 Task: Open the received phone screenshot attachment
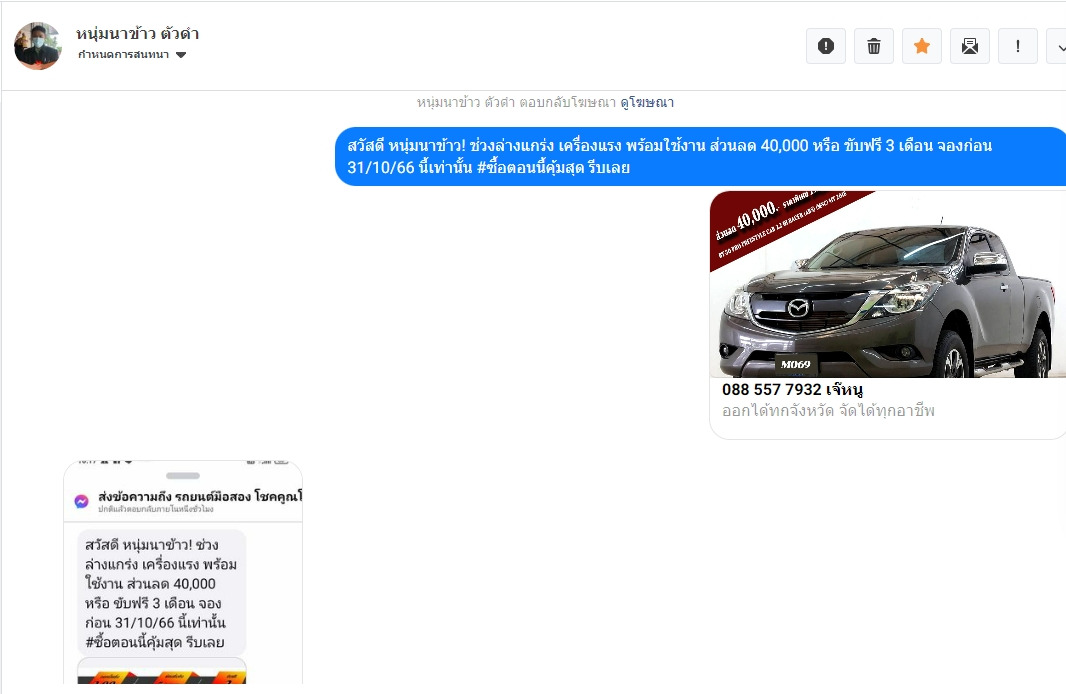(183, 572)
